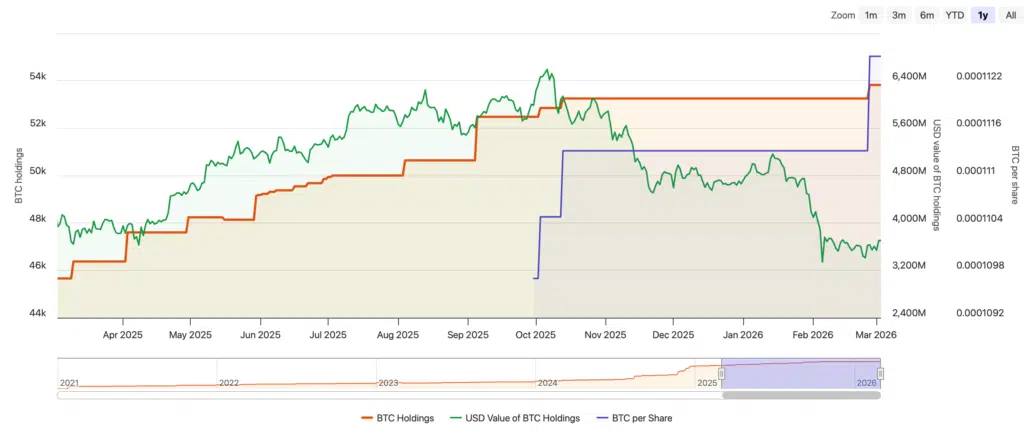Viewport: 1024px width, 432px height.
Task: Select 2023 in the range navigator
Action: point(389,383)
